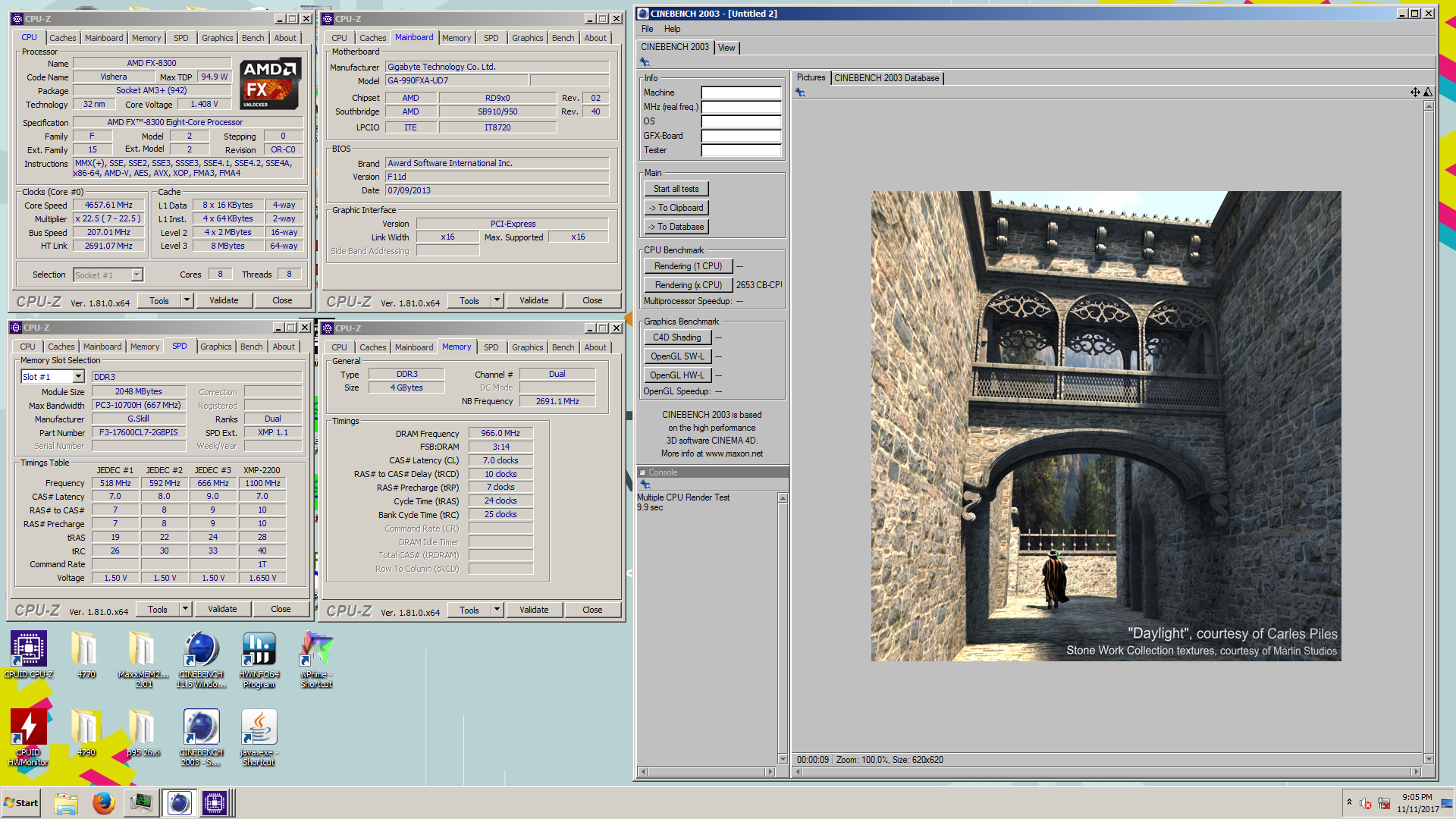Click the GFX-Board input field

click(x=741, y=136)
